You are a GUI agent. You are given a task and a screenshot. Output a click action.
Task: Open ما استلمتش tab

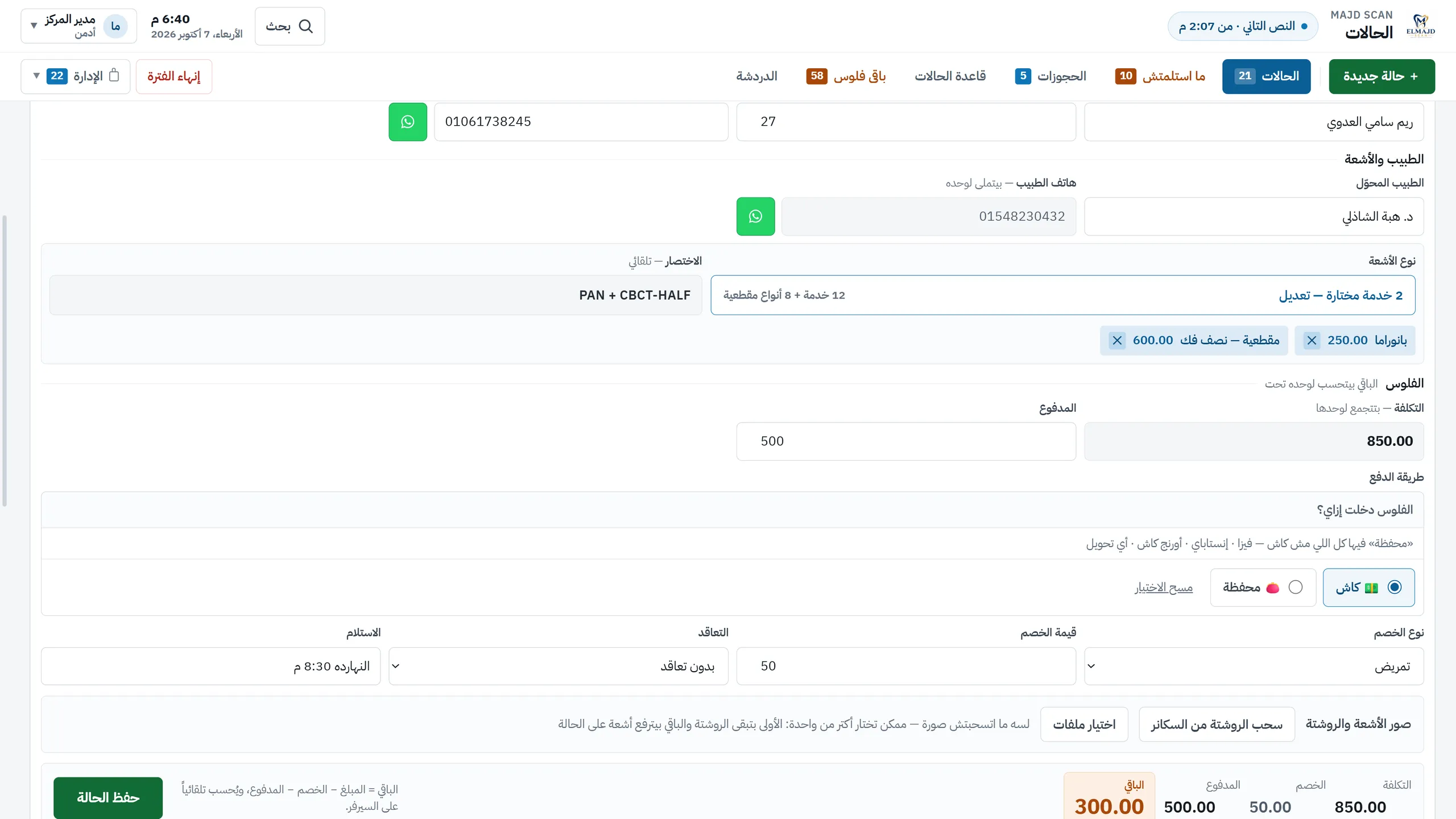tap(1160, 76)
